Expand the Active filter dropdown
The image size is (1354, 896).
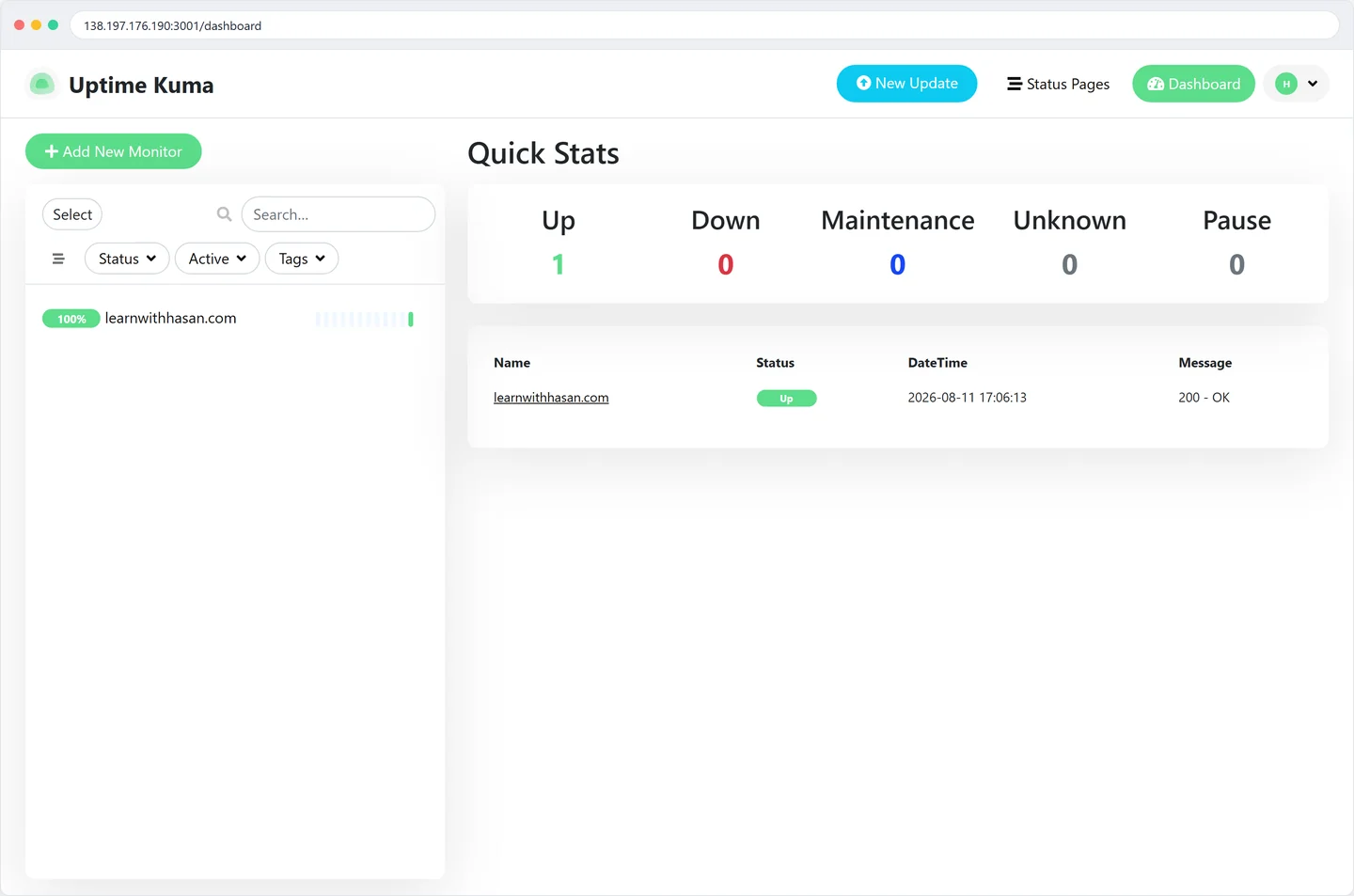(217, 259)
